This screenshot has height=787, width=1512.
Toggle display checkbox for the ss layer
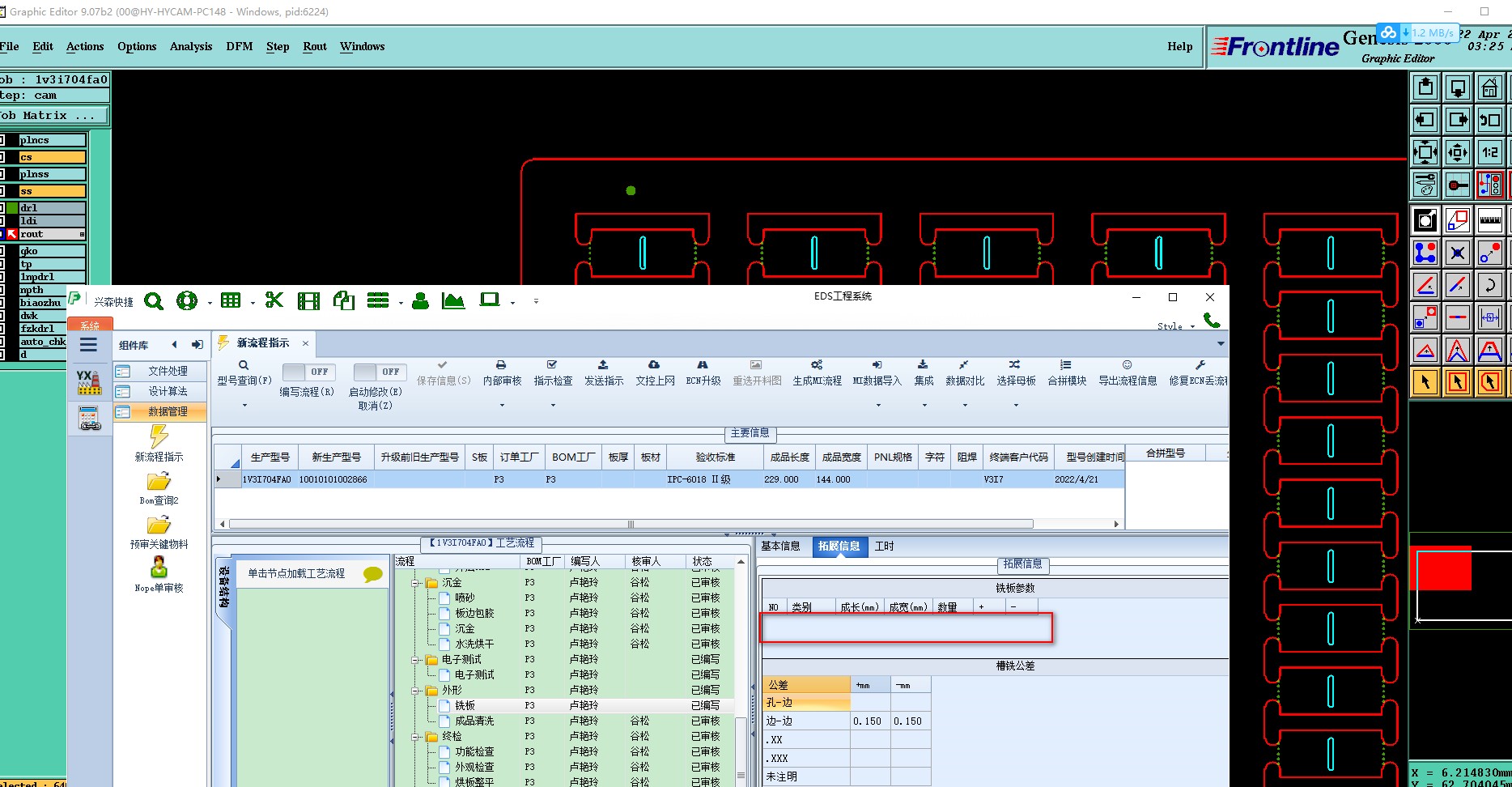(x=2, y=191)
